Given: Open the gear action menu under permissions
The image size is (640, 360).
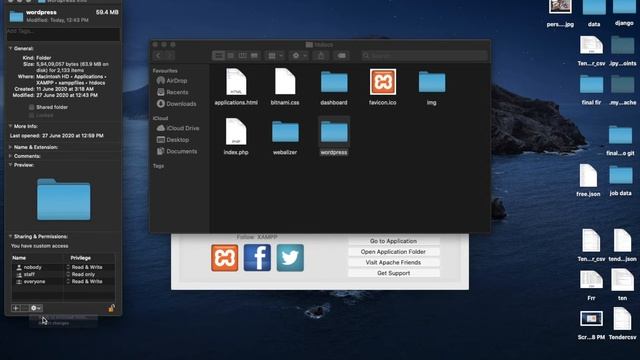Looking at the screenshot, I should pyautogui.click(x=36, y=308).
